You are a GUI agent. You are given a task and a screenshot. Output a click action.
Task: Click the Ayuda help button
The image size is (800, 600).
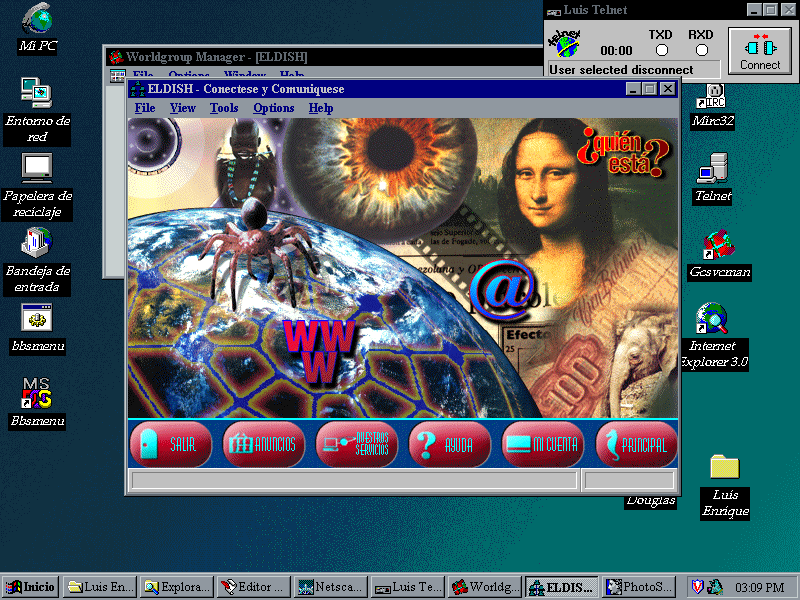pyautogui.click(x=449, y=444)
